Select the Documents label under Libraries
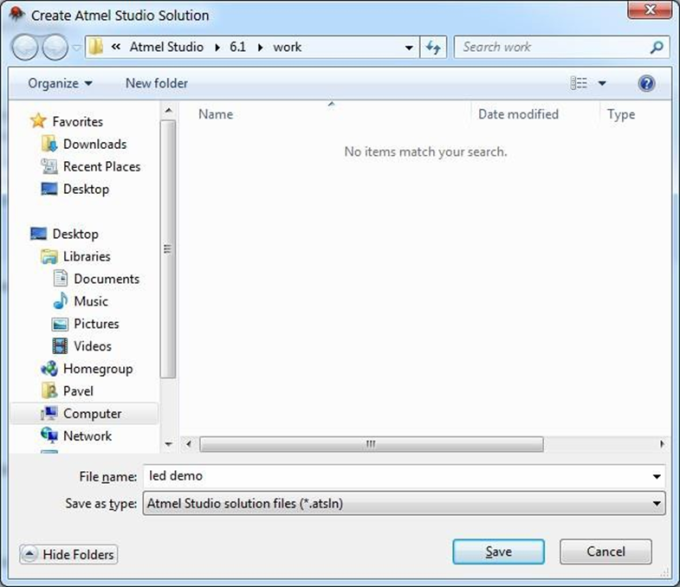This screenshot has height=587, width=680. [x=107, y=279]
